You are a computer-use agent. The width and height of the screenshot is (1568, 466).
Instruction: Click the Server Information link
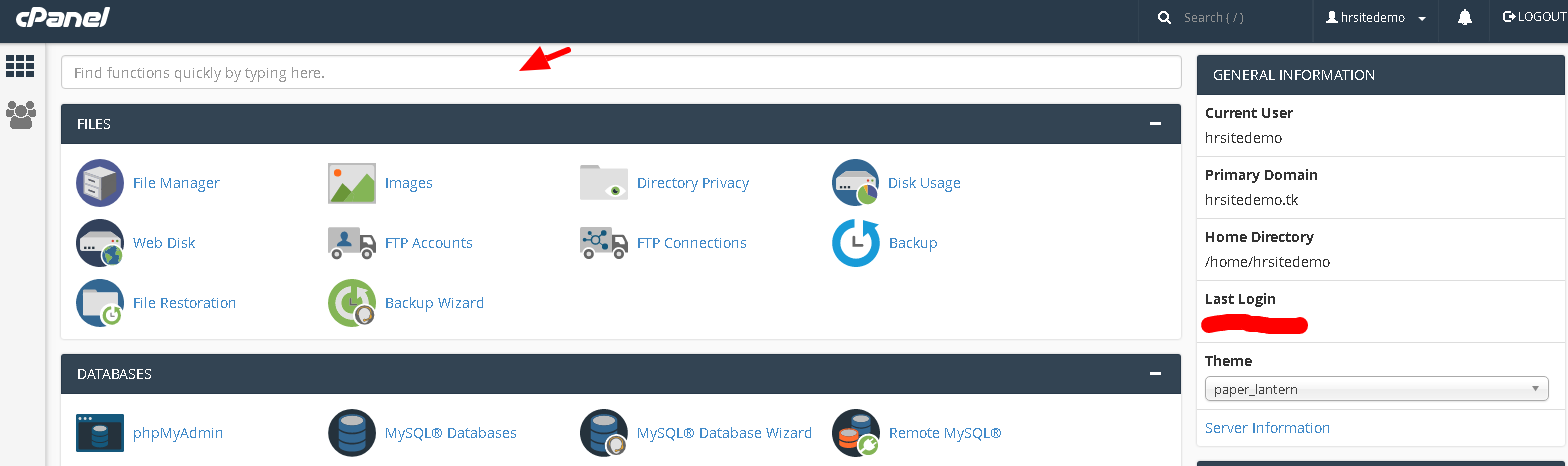tap(1267, 428)
